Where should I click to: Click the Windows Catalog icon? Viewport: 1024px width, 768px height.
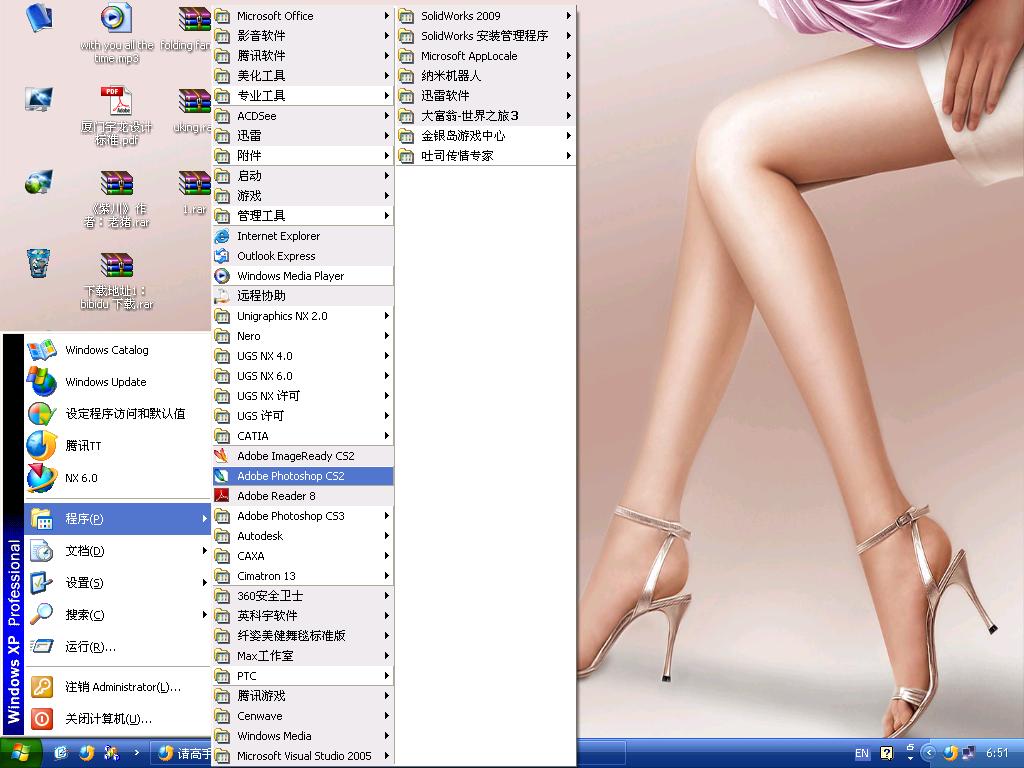[41, 350]
